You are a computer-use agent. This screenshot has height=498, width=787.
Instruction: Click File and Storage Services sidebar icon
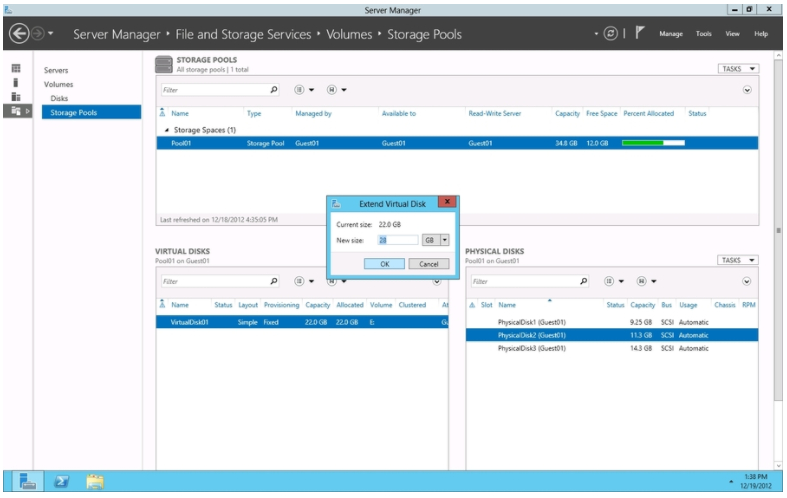pyautogui.click(x=16, y=111)
